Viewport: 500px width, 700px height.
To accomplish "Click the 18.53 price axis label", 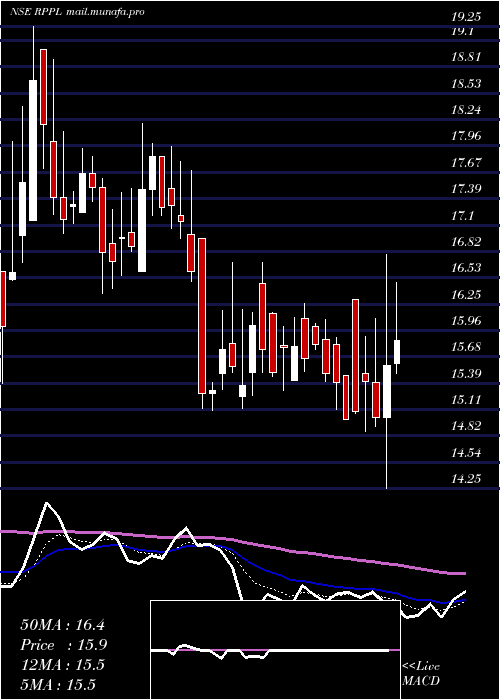I will 466,83.
